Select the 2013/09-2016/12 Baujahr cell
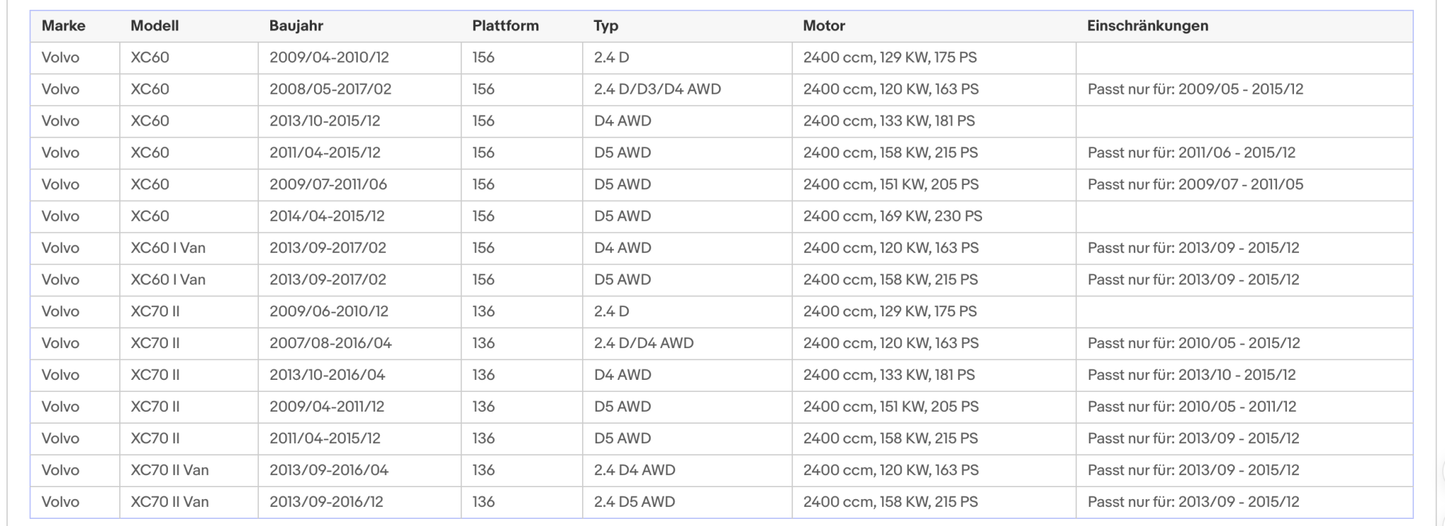Viewport: 1445px width, 526px height. pos(326,502)
